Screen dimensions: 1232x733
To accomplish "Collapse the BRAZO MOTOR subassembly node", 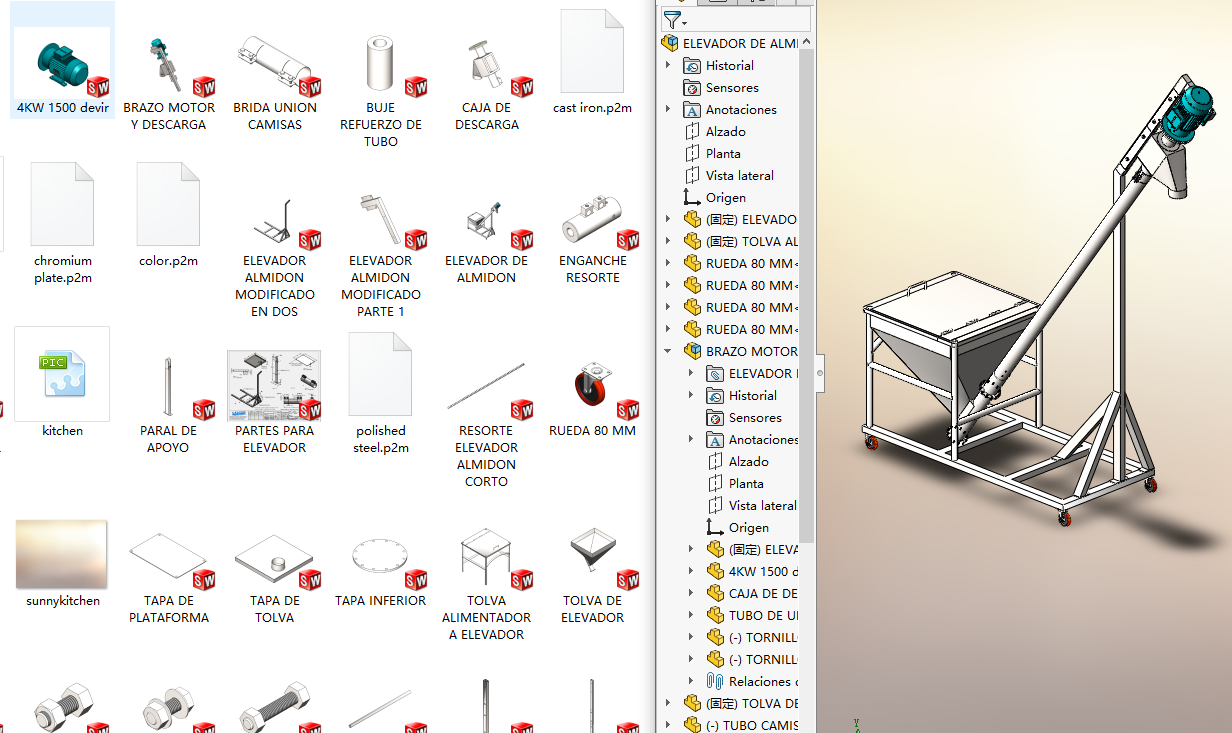I will pyautogui.click(x=669, y=351).
